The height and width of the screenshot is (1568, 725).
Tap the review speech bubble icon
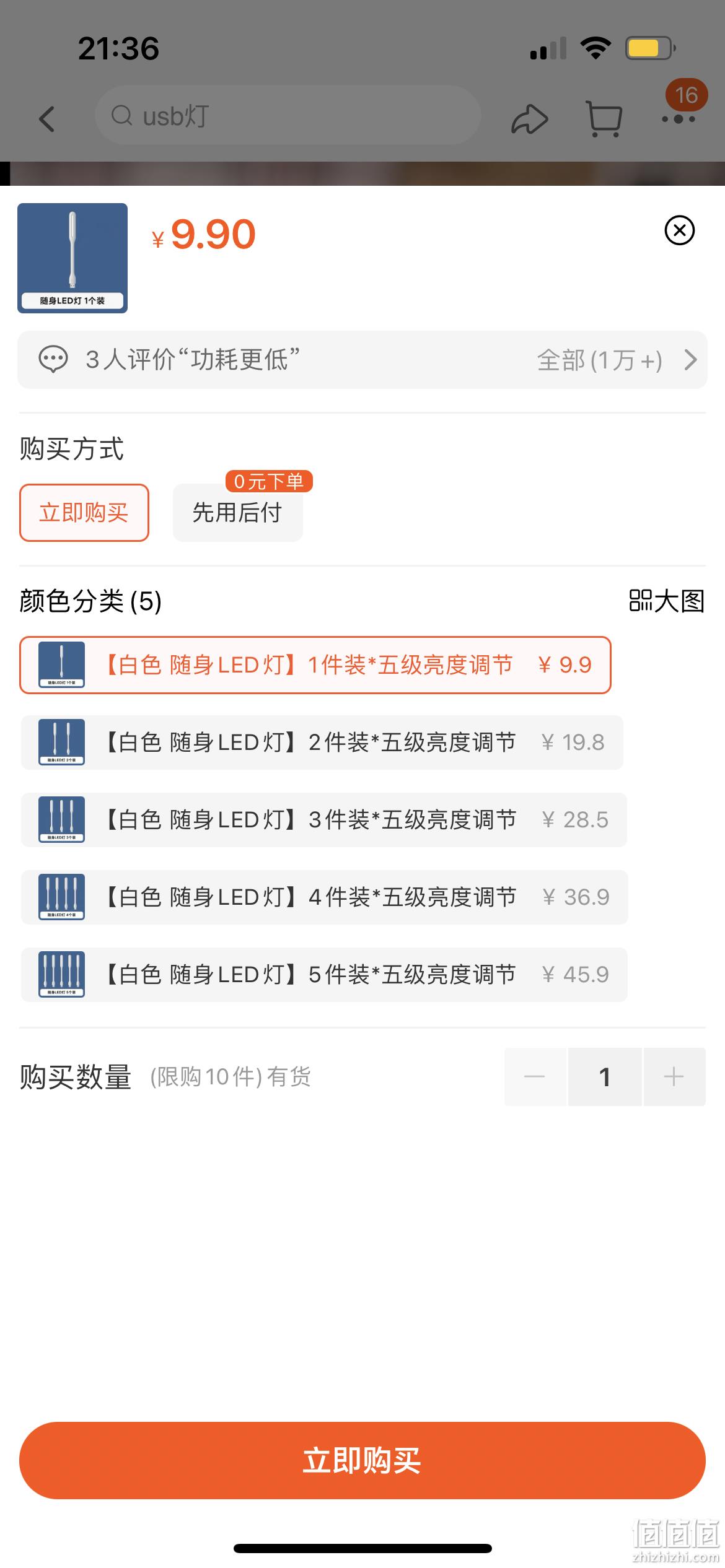click(53, 359)
